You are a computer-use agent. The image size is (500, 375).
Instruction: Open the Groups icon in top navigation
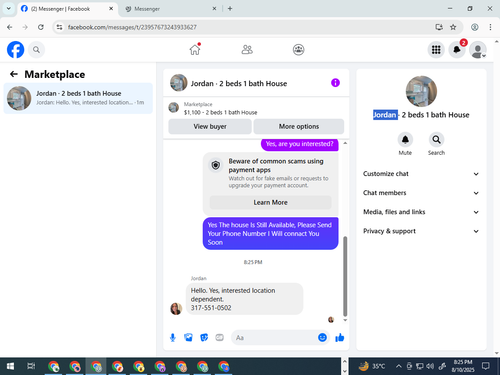coord(298,50)
